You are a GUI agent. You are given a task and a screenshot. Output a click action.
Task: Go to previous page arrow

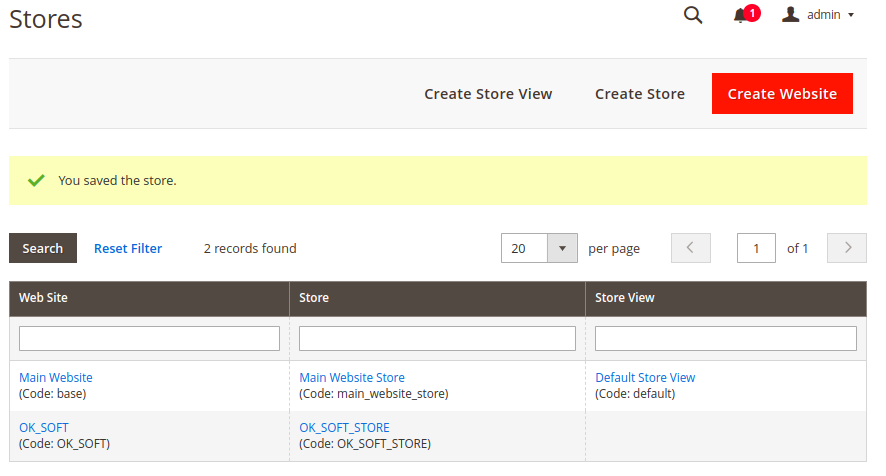690,248
